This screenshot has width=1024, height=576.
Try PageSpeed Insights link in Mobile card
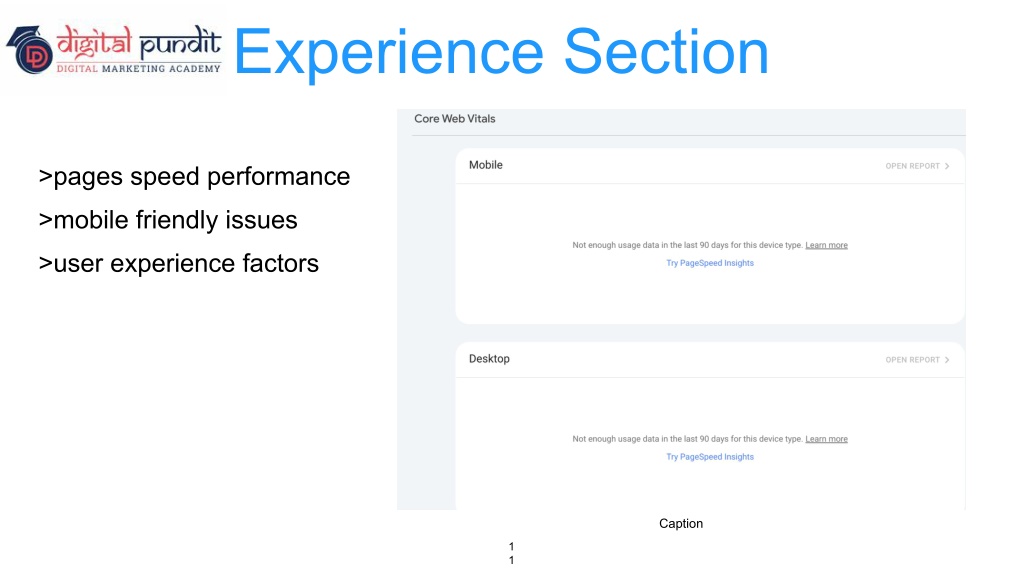tap(710, 263)
